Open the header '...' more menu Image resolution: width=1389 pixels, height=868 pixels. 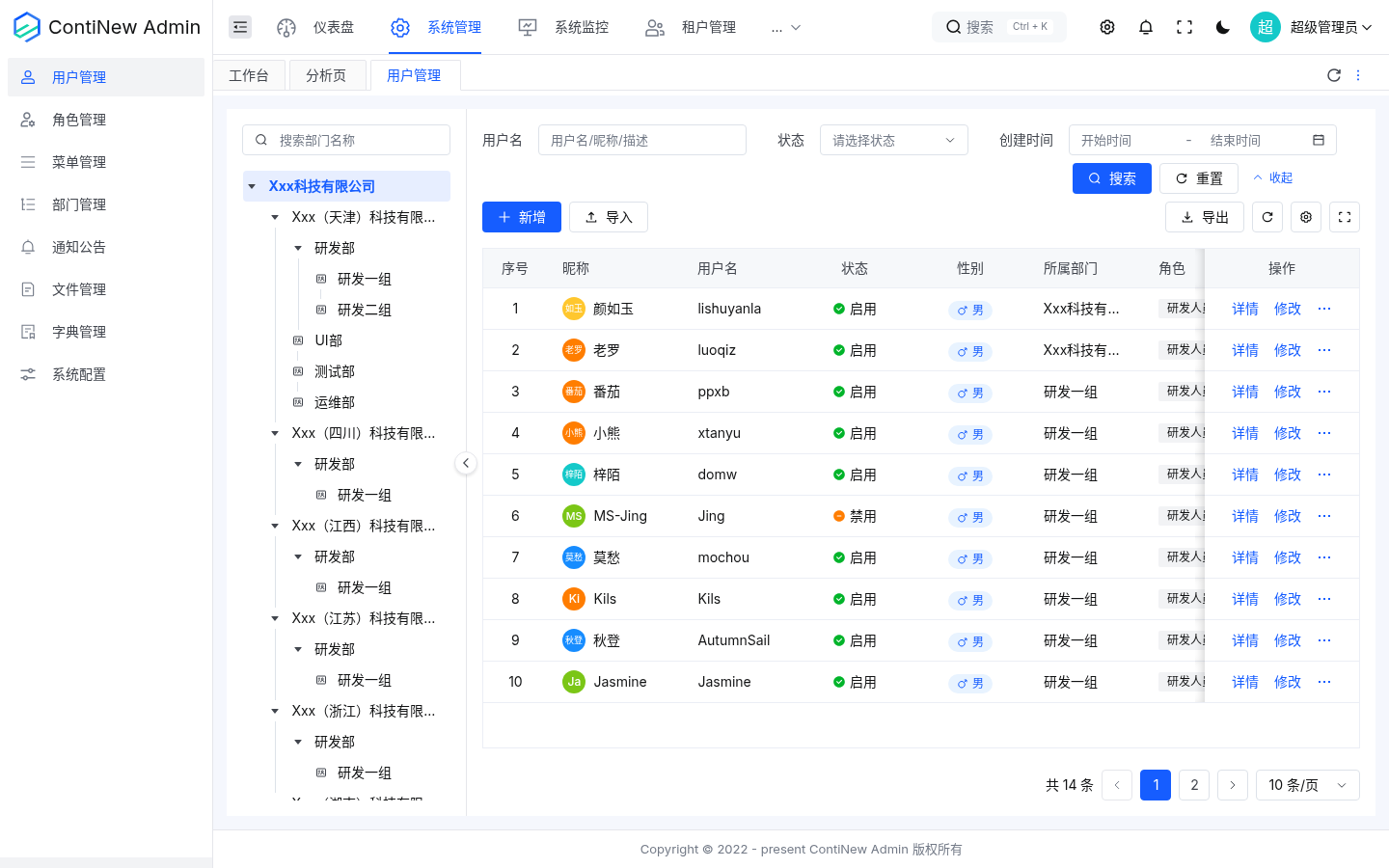(786, 27)
